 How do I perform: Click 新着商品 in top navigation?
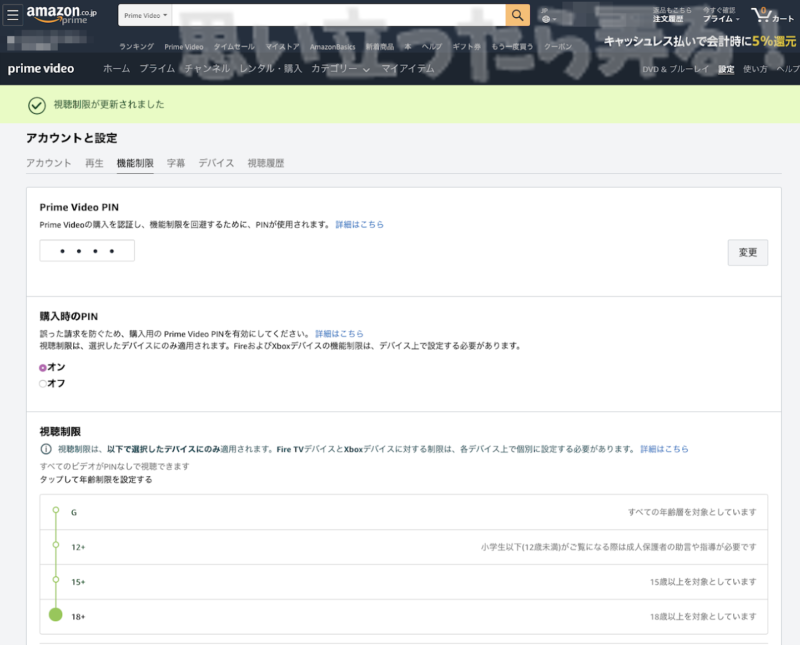click(380, 46)
